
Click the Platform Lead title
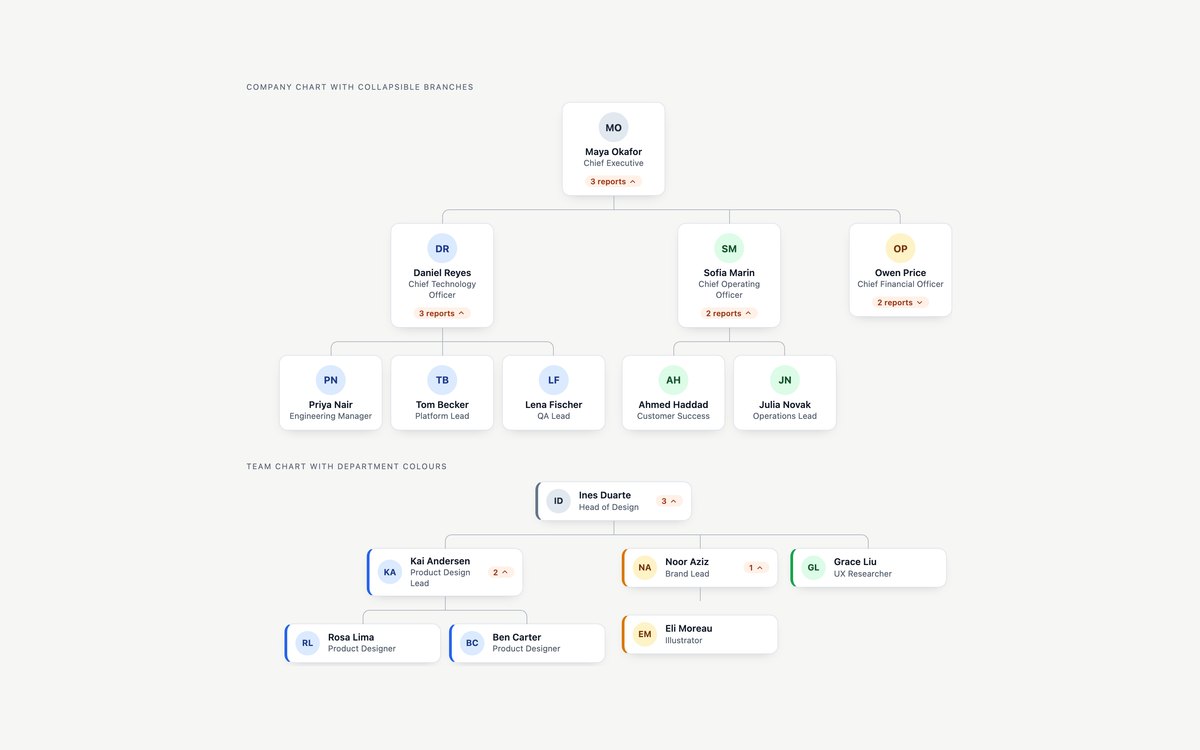click(442, 416)
